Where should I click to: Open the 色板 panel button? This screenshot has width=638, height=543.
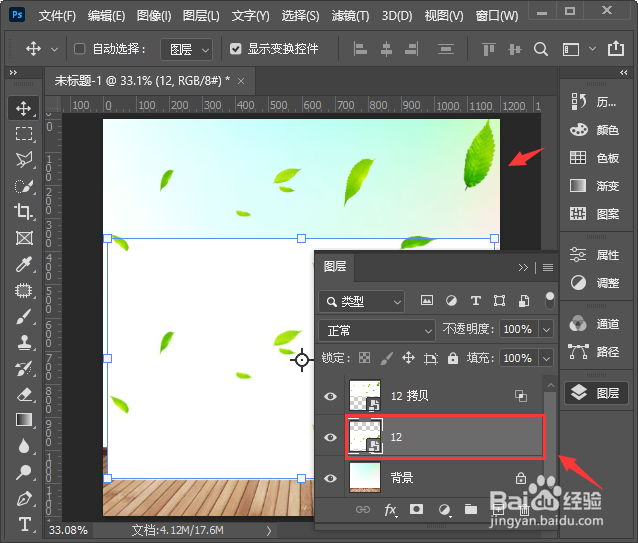(594, 158)
